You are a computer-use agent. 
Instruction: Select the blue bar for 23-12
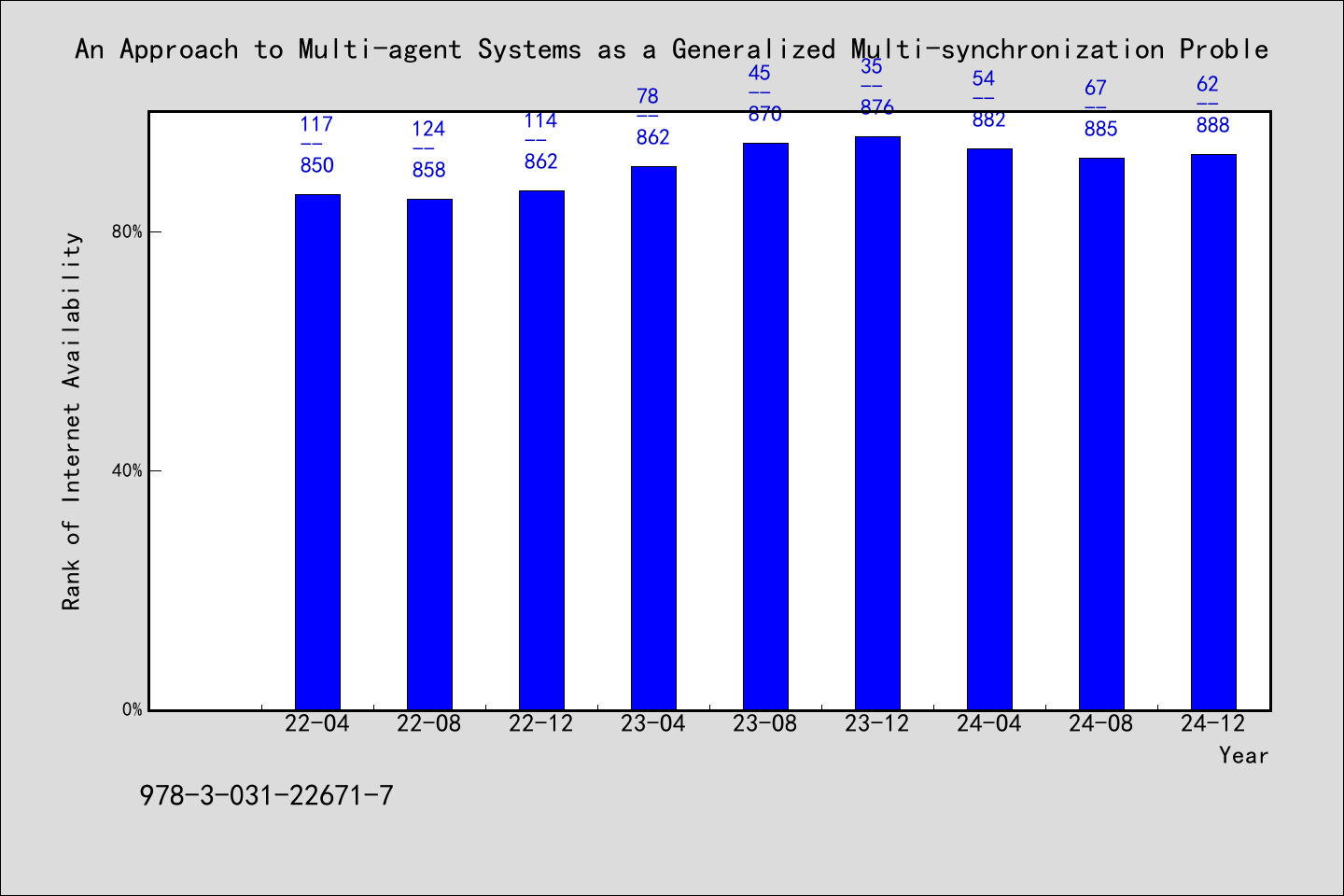click(877, 423)
